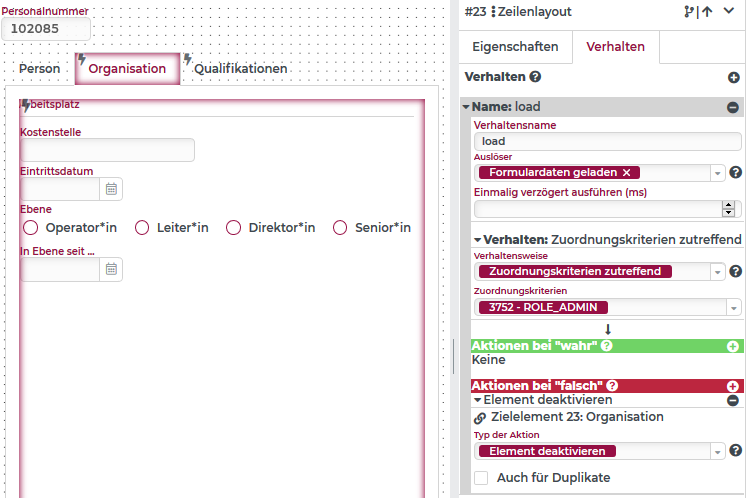This screenshot has width=749, height=498.
Task: Remove the load behavior with minus icon
Action: pos(733,107)
